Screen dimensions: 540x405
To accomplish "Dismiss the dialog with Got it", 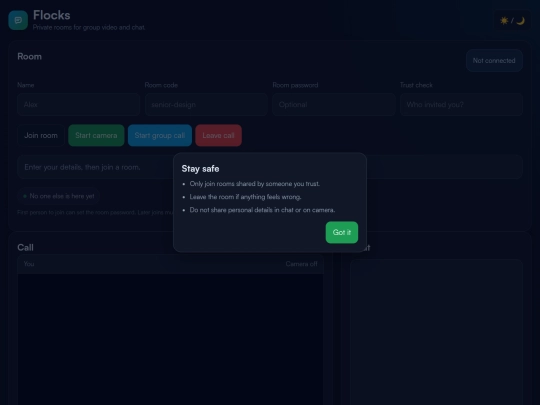I will pyautogui.click(x=342, y=232).
